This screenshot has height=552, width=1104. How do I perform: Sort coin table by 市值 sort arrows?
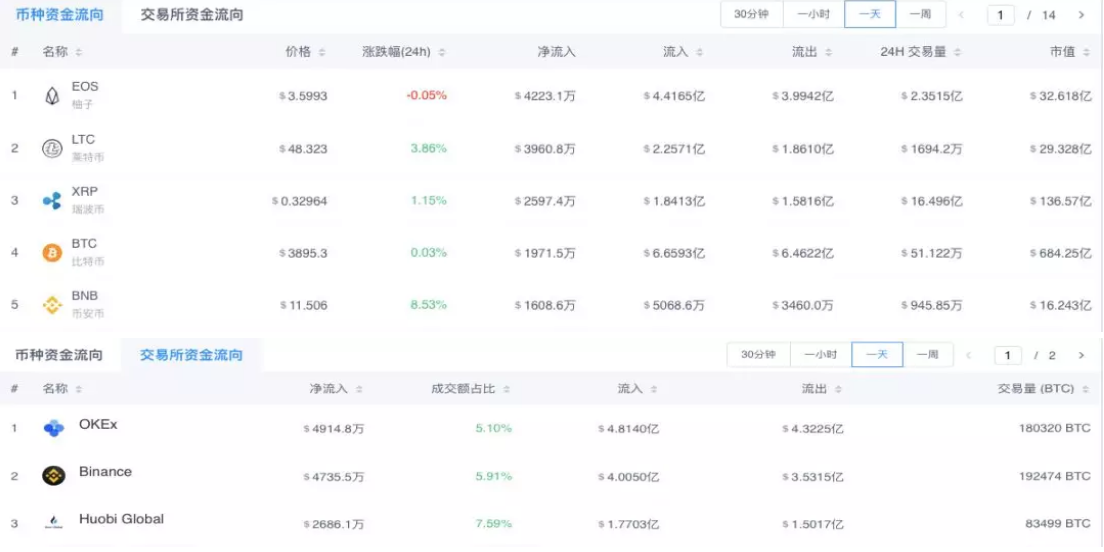(1086, 53)
